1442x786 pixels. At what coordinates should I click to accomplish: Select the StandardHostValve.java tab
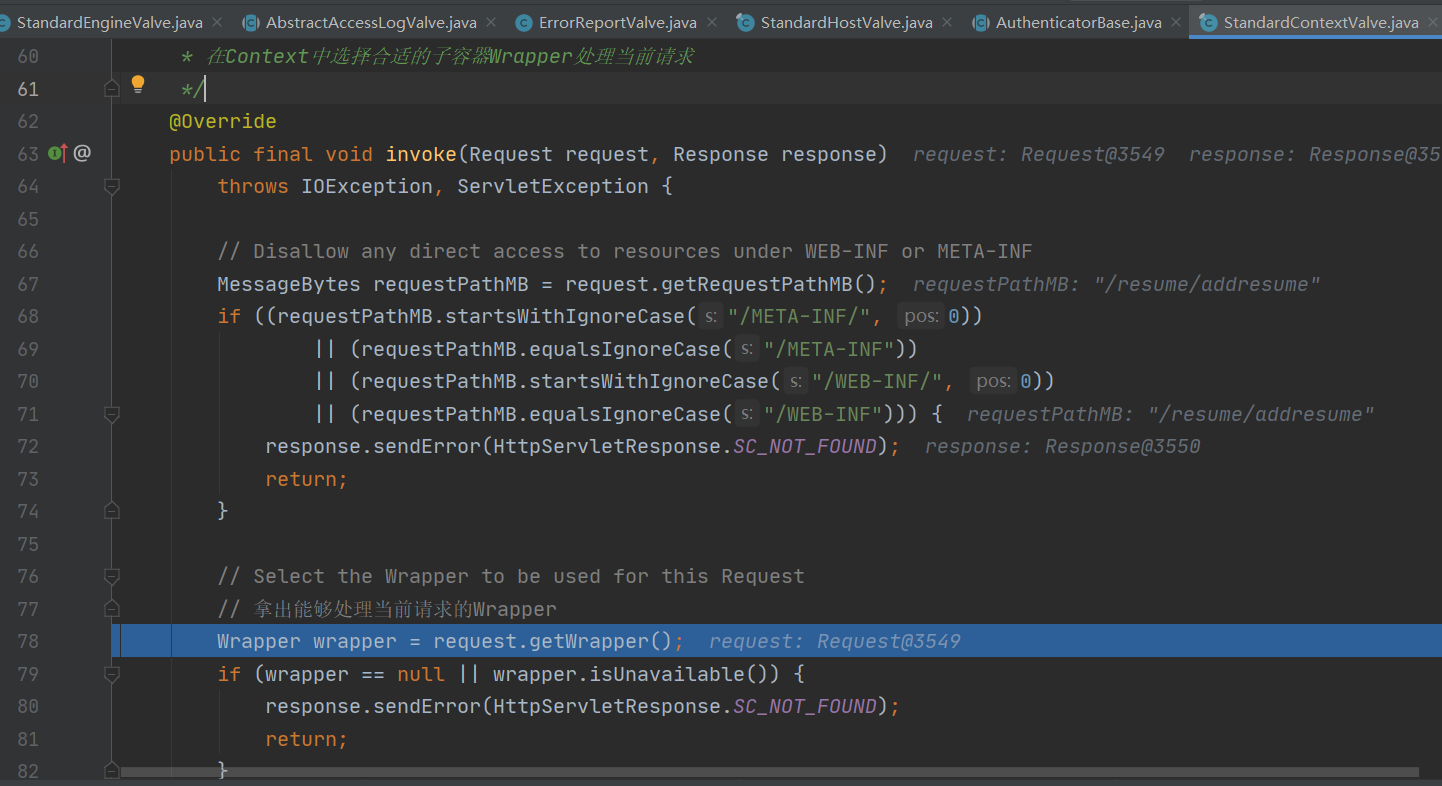(x=845, y=22)
